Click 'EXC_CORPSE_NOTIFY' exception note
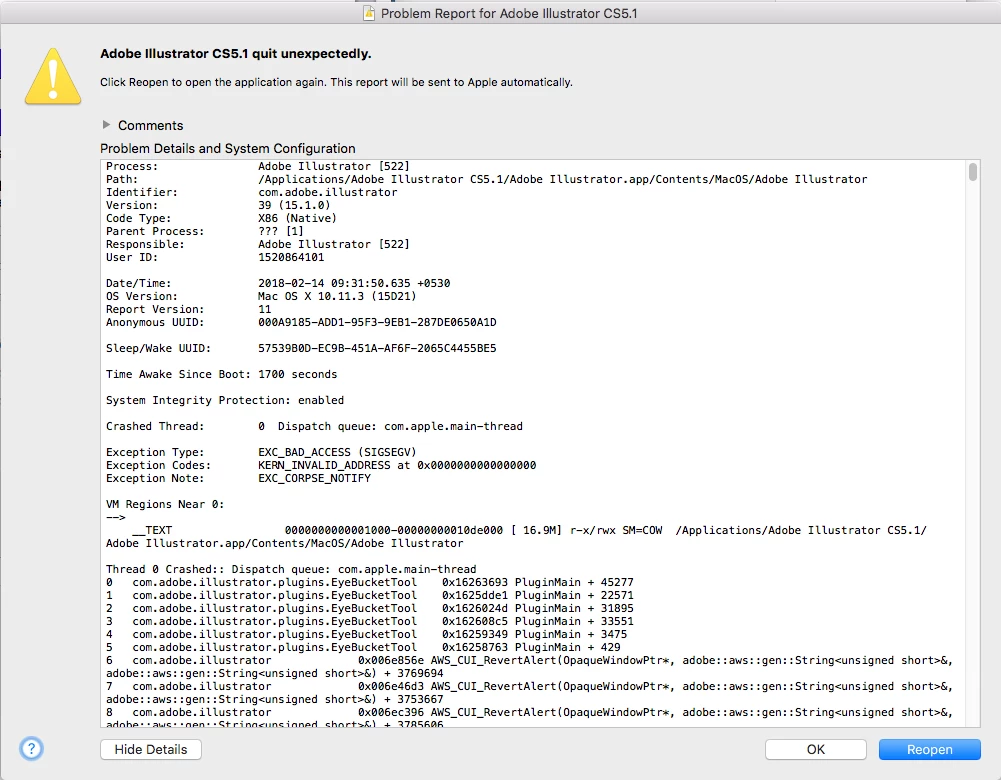The height and width of the screenshot is (780, 1001). 314,478
